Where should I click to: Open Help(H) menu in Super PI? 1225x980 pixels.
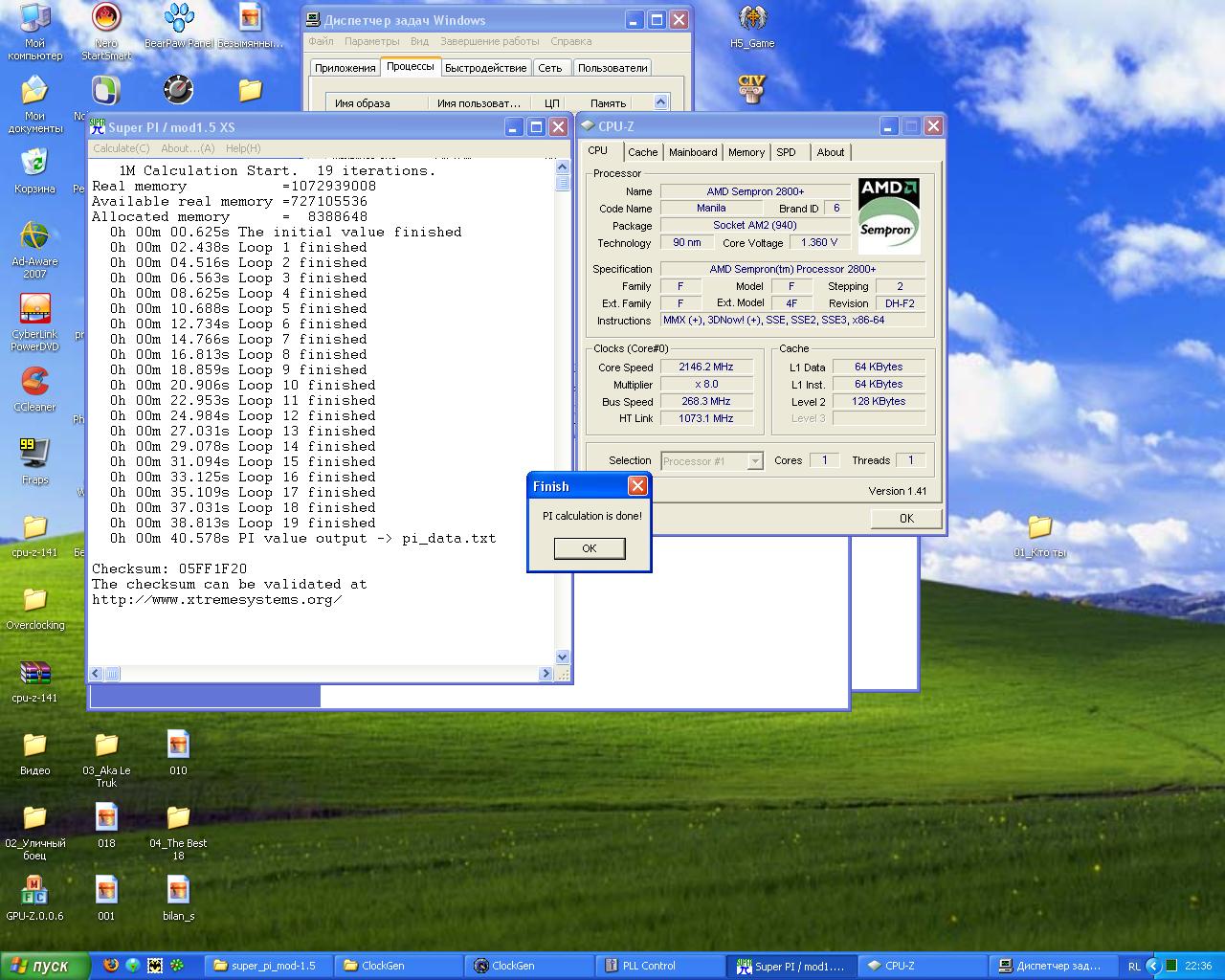pos(243,148)
